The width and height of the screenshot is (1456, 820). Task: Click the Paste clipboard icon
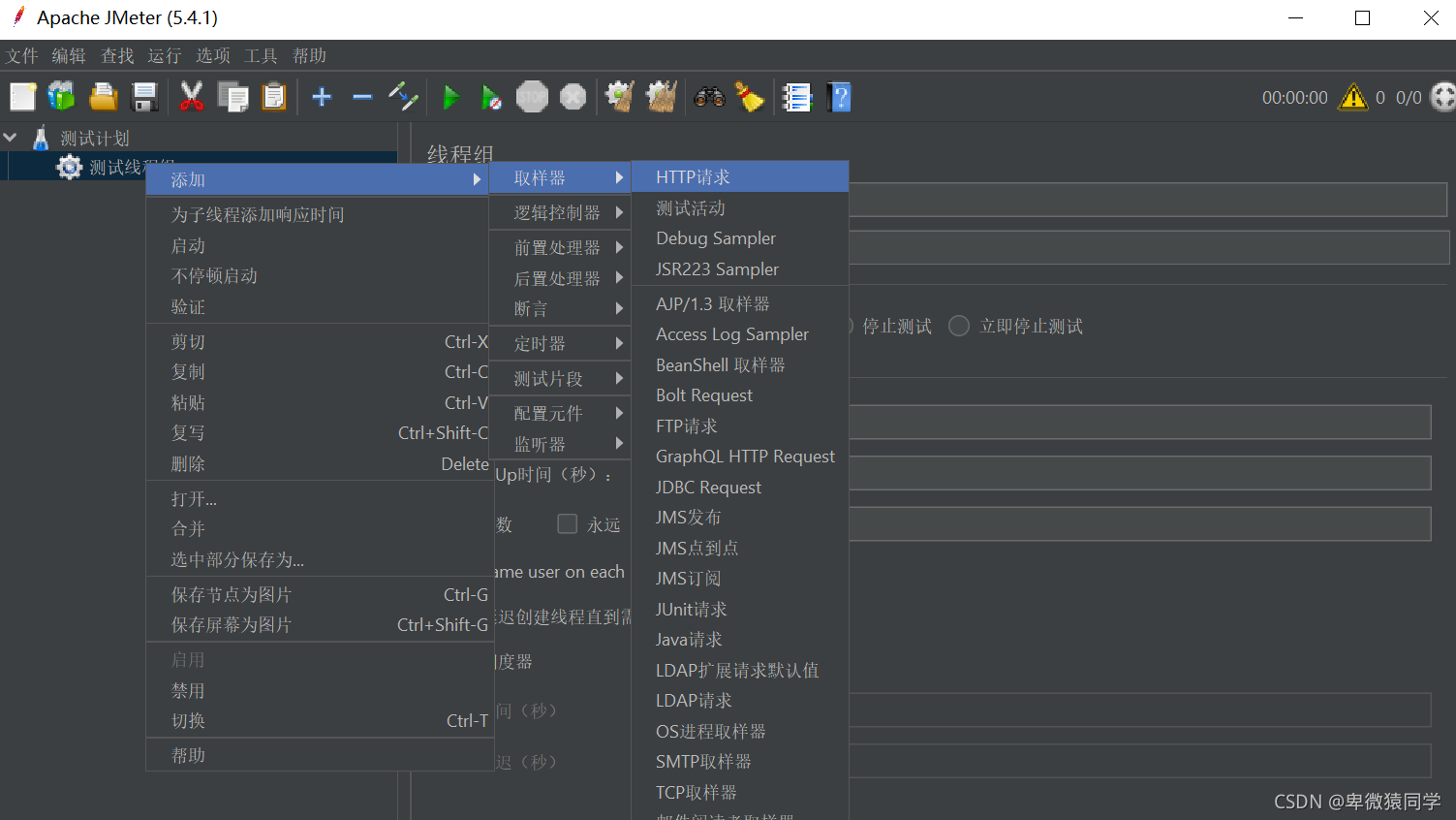[x=274, y=97]
